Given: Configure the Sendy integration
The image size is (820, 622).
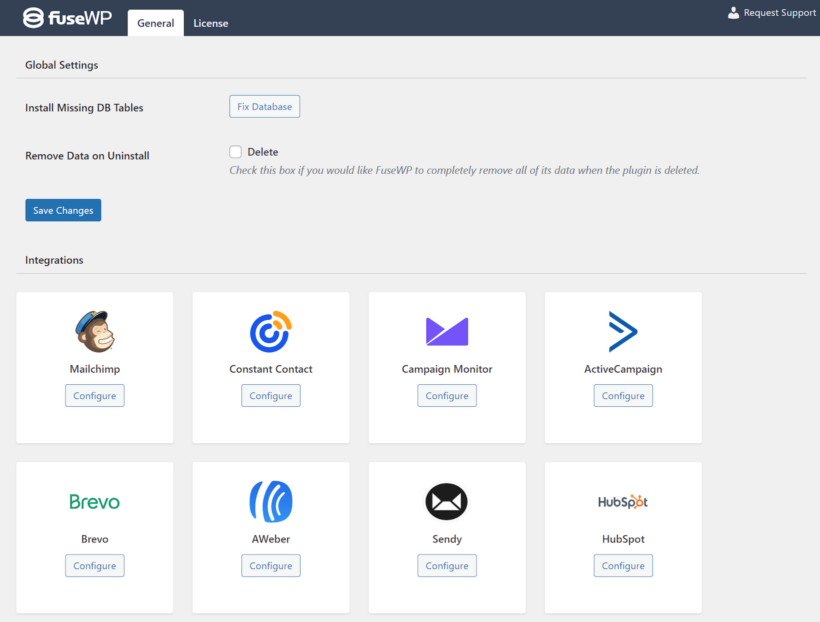Looking at the screenshot, I should (446, 565).
